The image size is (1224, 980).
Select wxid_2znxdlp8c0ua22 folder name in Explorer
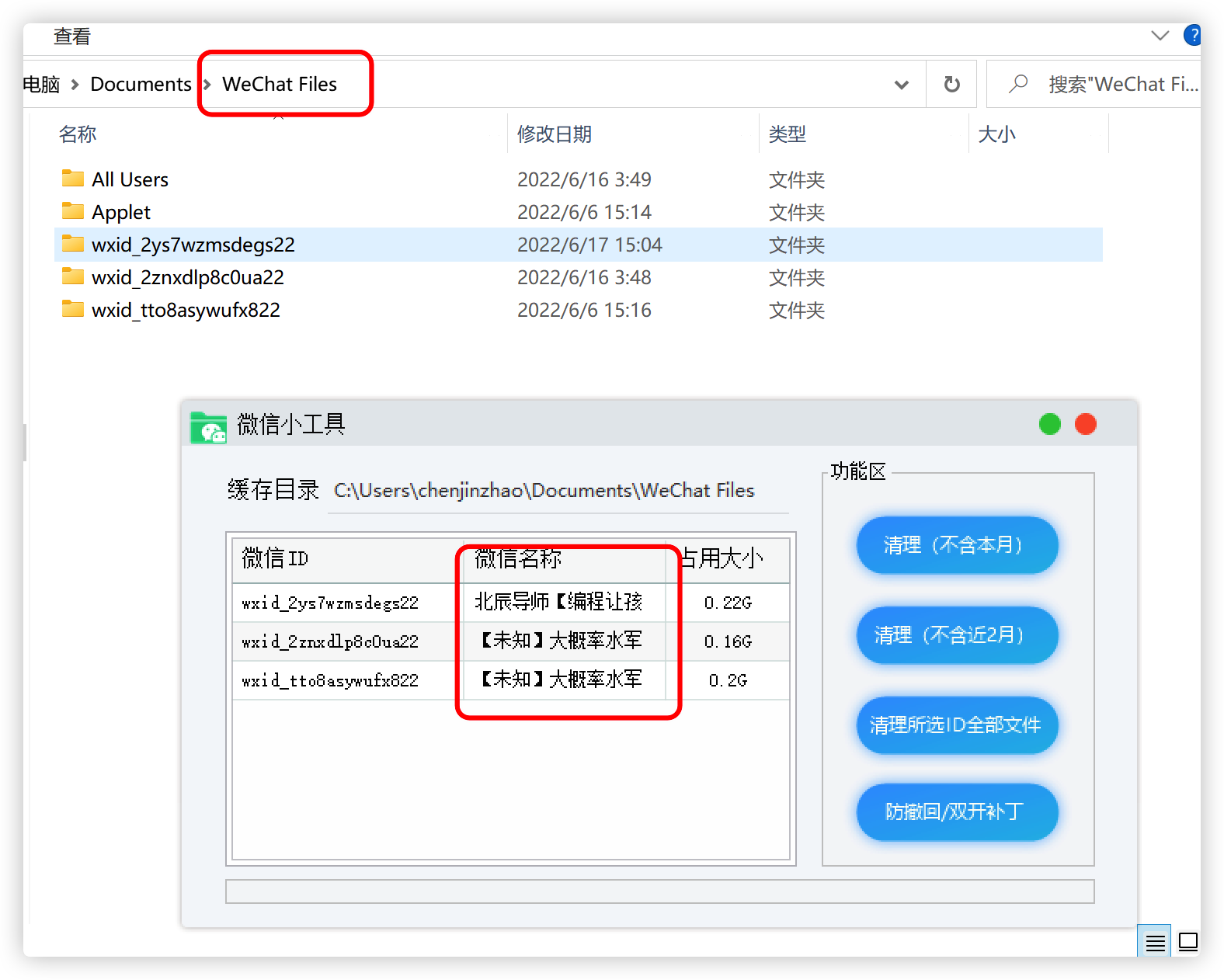click(x=188, y=277)
